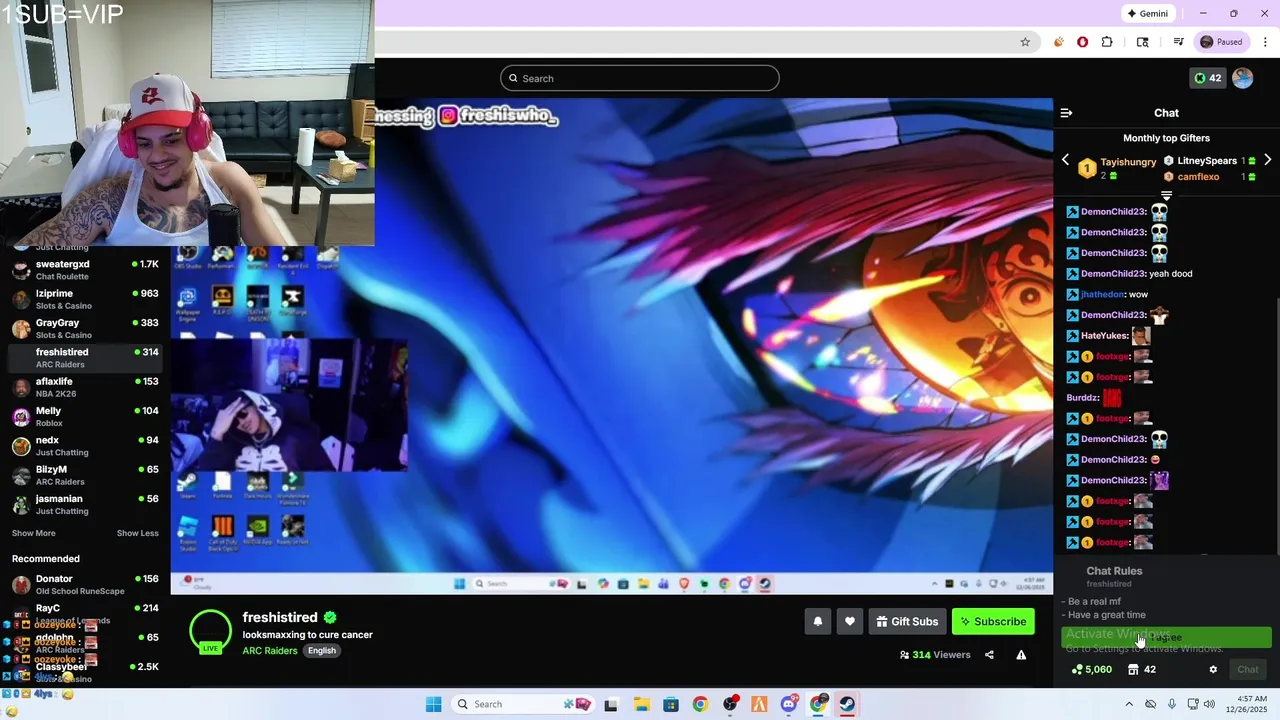Click the Kick coins balance showing 42
The width and height of the screenshot is (1280, 720).
[1208, 78]
